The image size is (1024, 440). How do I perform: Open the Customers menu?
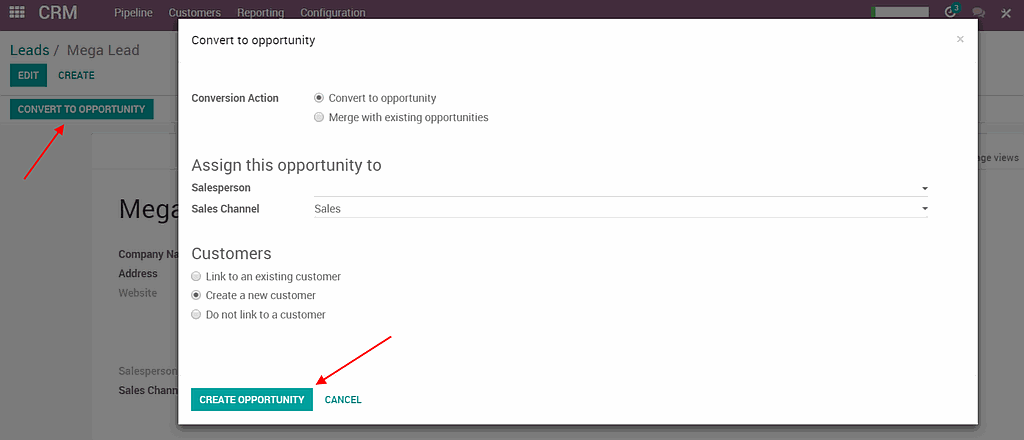[195, 13]
